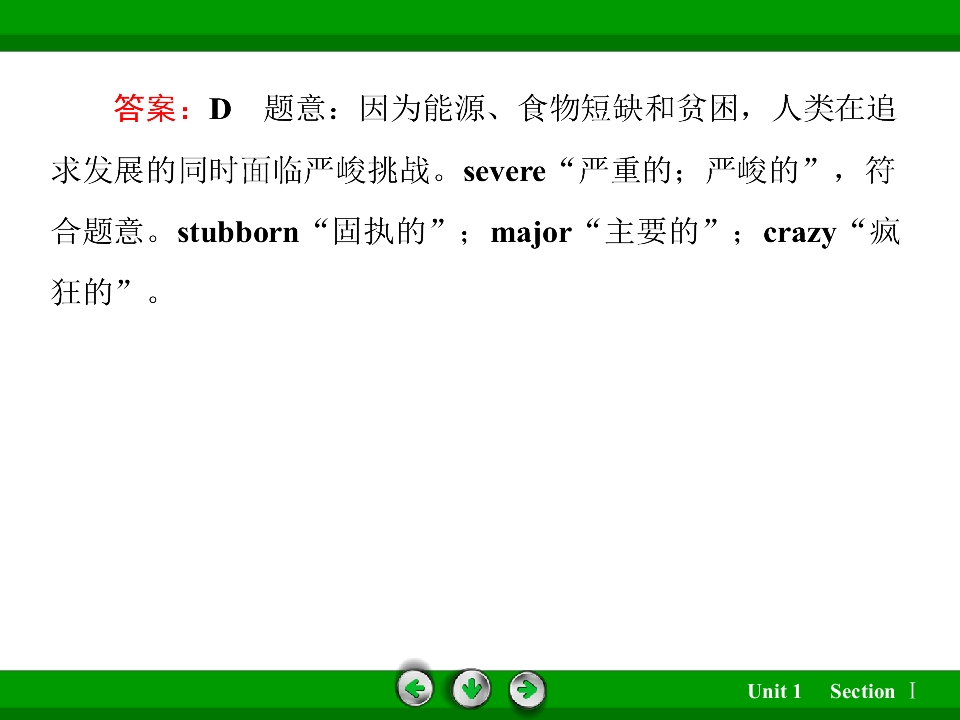Click the red '答案' heading

[x=144, y=108]
